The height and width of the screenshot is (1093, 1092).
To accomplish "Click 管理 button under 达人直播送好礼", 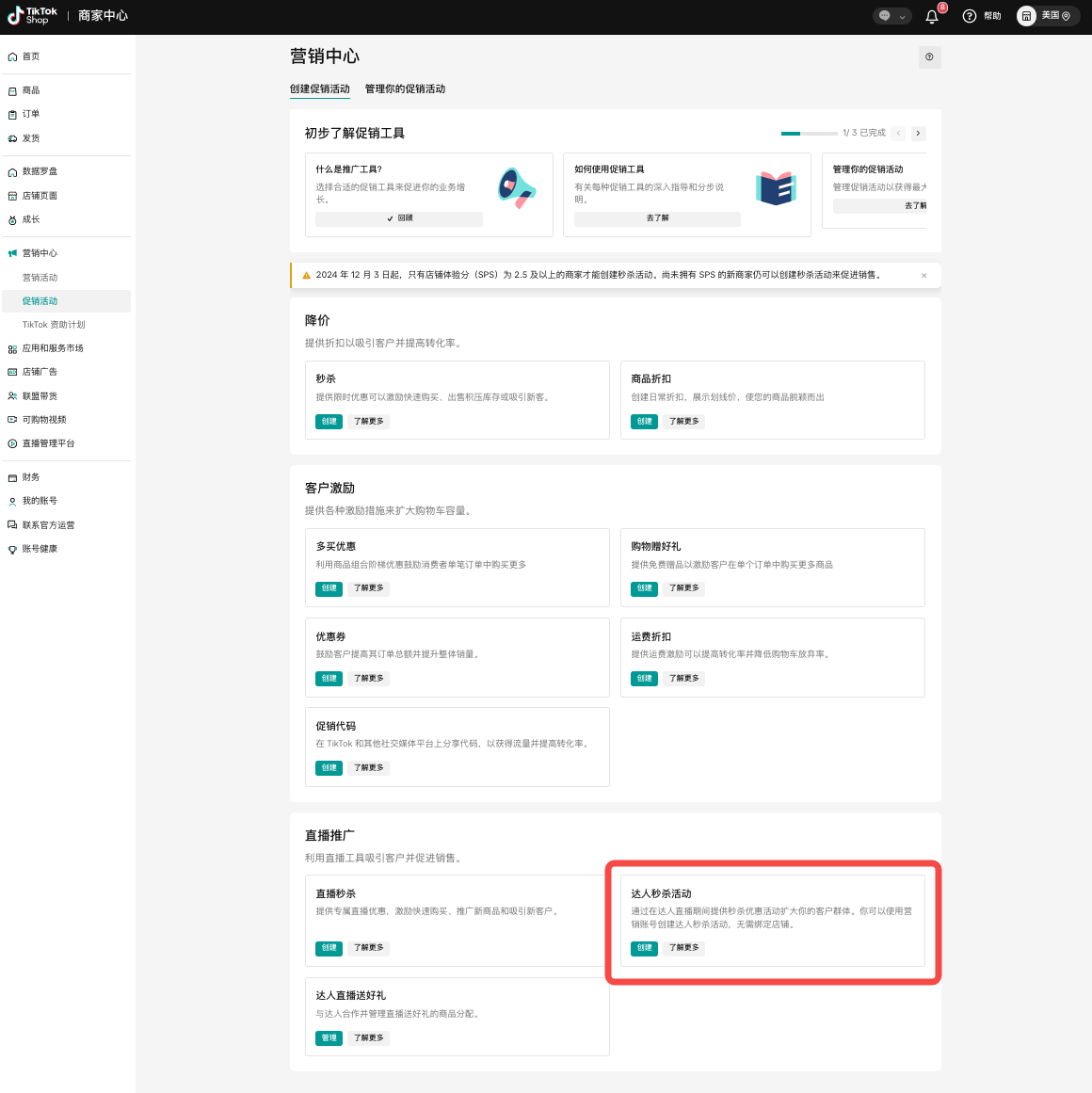I will point(329,1038).
